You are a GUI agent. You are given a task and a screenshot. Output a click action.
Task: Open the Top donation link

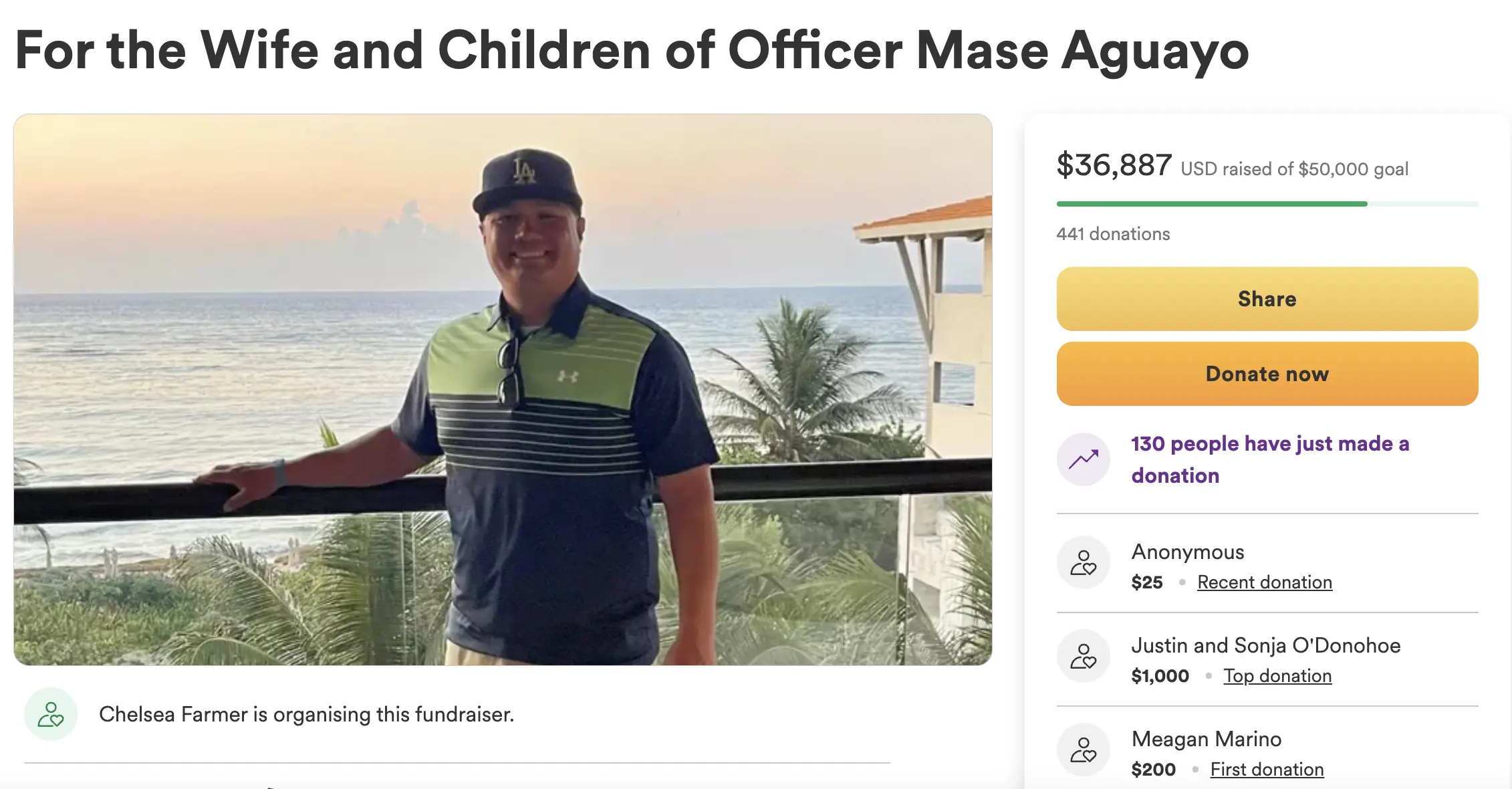[x=1277, y=676]
